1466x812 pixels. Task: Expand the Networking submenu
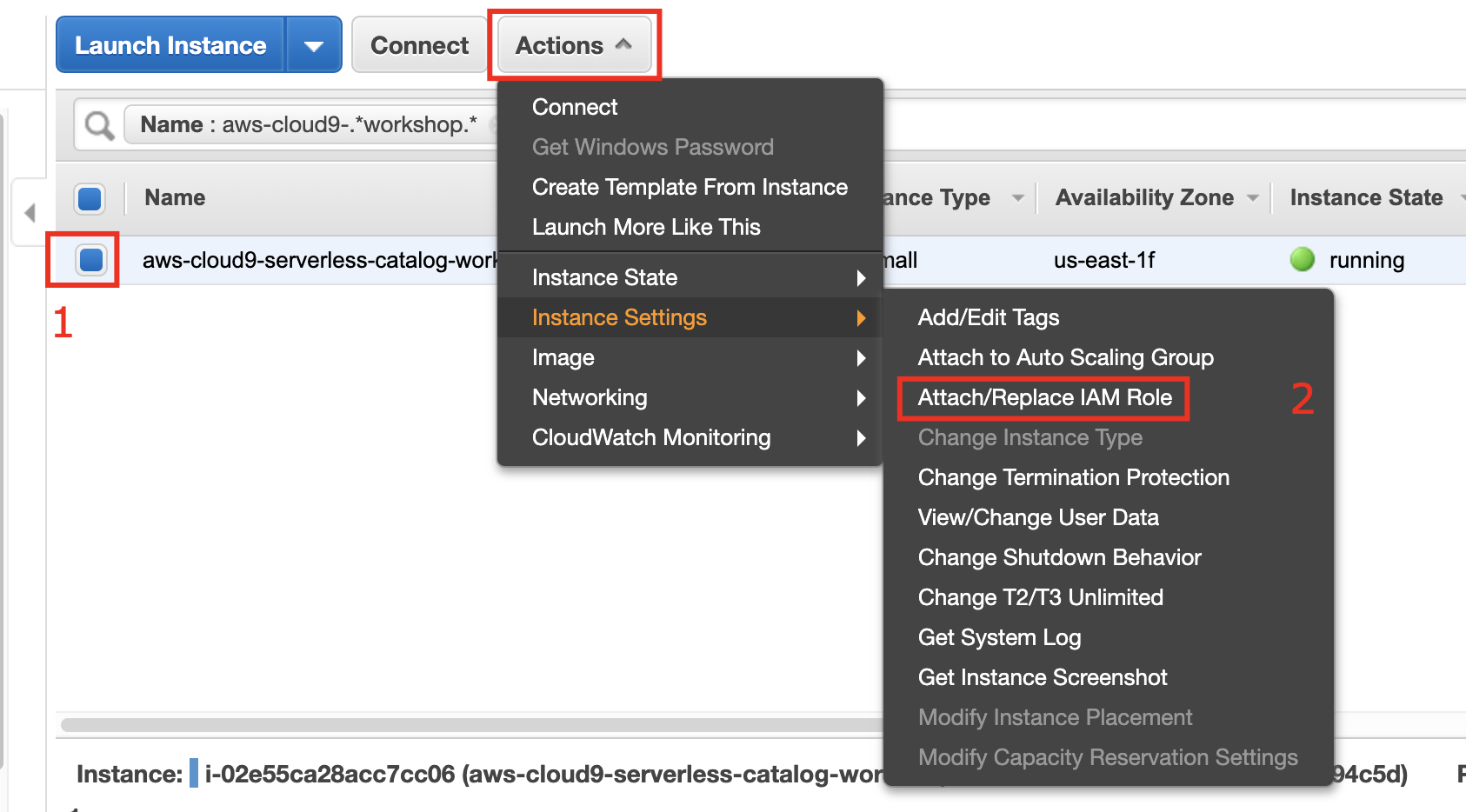690,397
